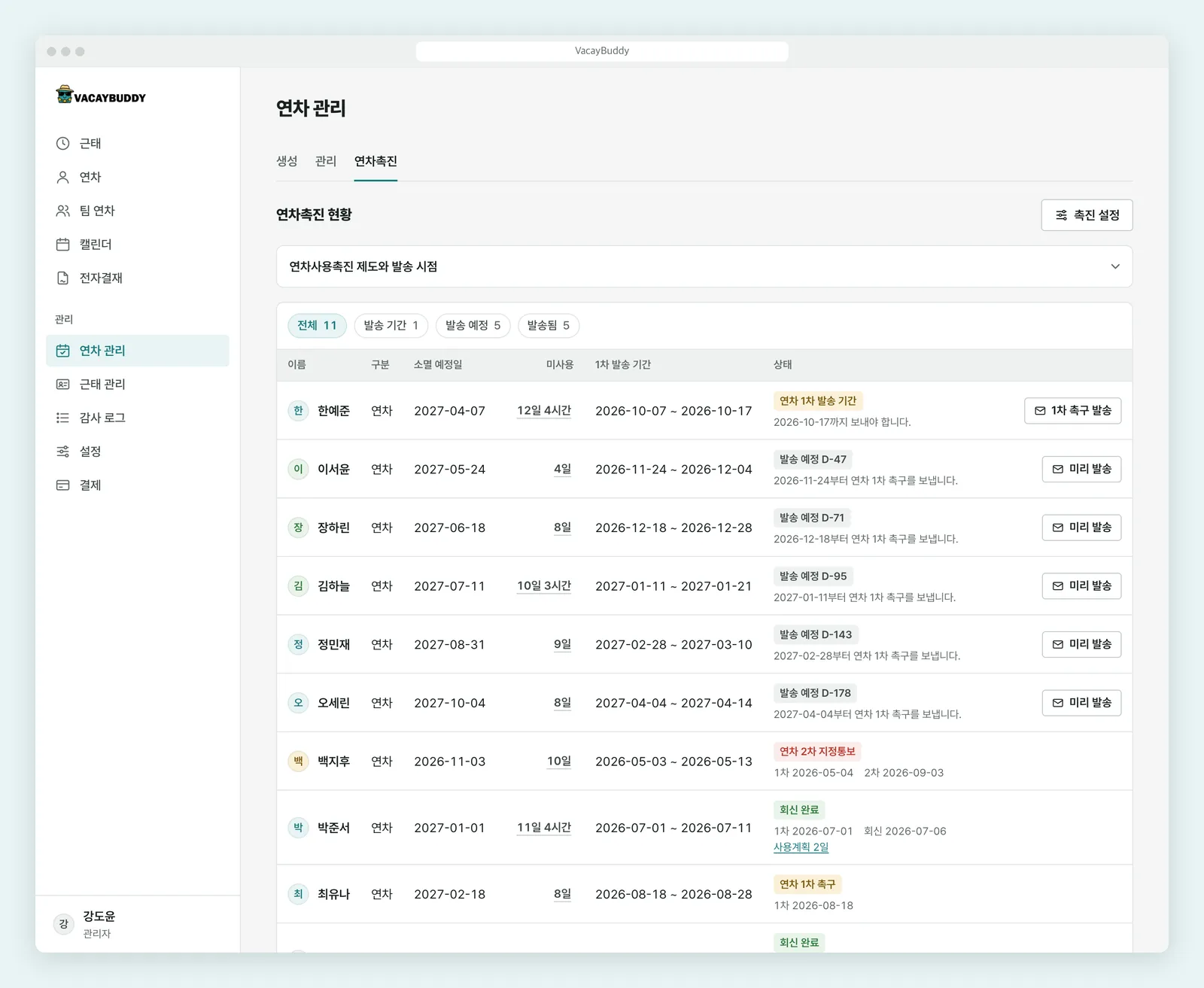
Task: Open 설정 sliders icon in sidebar
Action: (63, 451)
